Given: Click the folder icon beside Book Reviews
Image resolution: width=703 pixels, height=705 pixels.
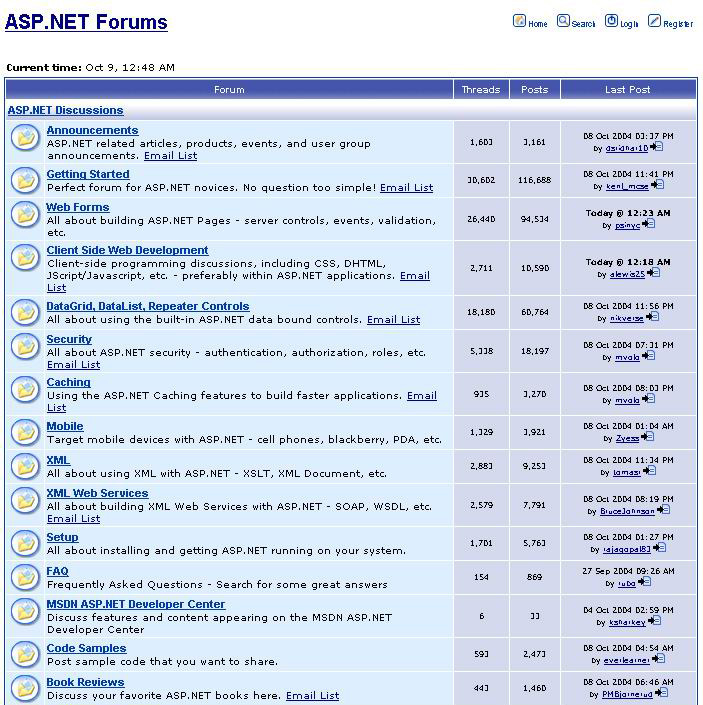Looking at the screenshot, I should coord(25,688).
